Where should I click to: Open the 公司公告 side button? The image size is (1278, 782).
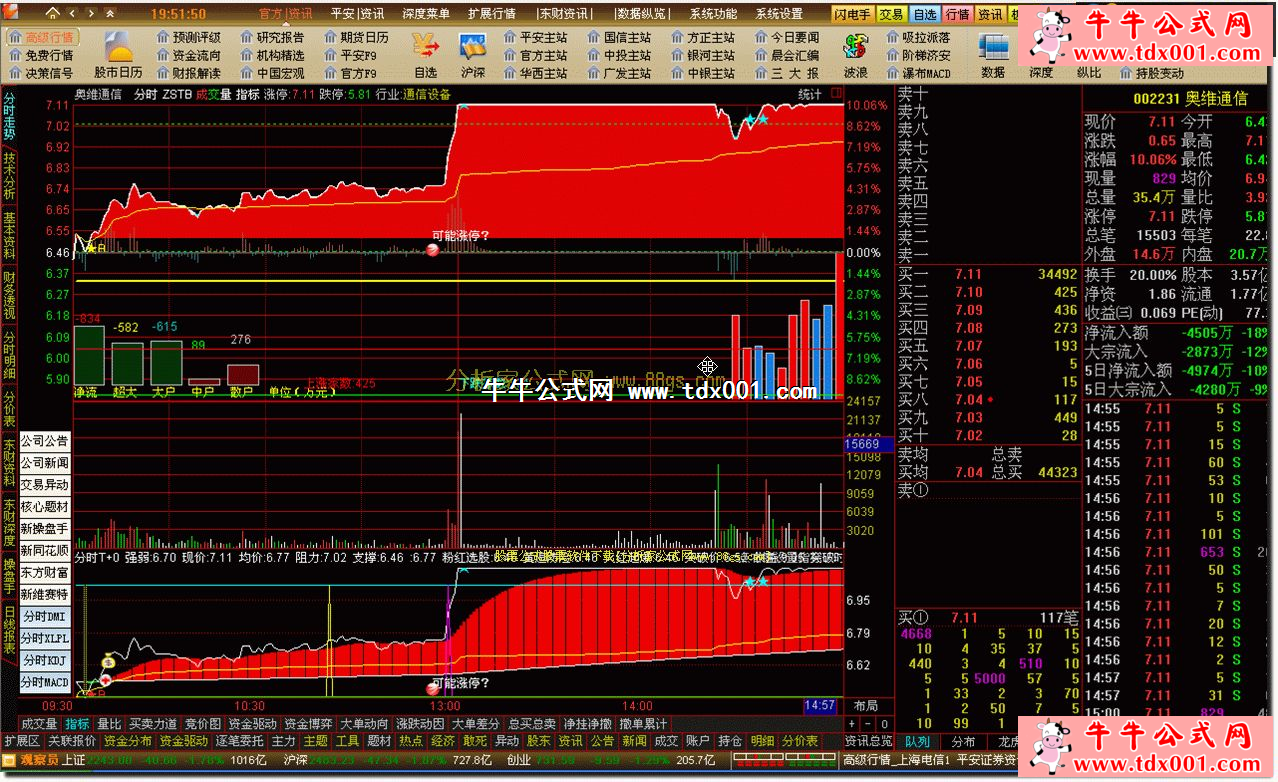pyautogui.click(x=45, y=441)
